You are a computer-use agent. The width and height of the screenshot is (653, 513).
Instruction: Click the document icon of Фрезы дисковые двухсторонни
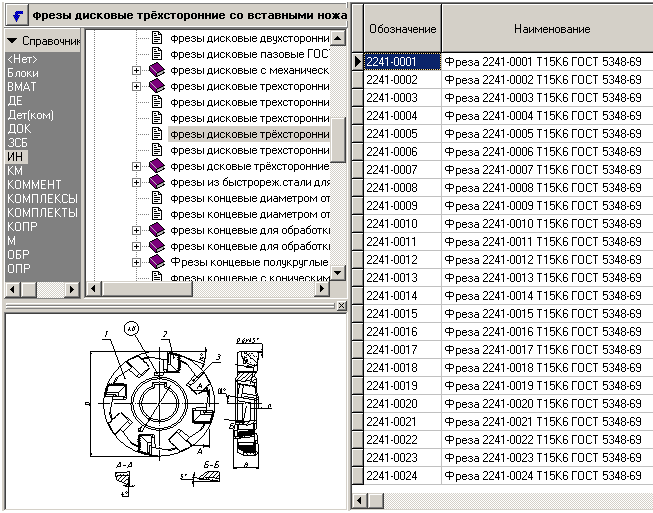click(x=157, y=38)
